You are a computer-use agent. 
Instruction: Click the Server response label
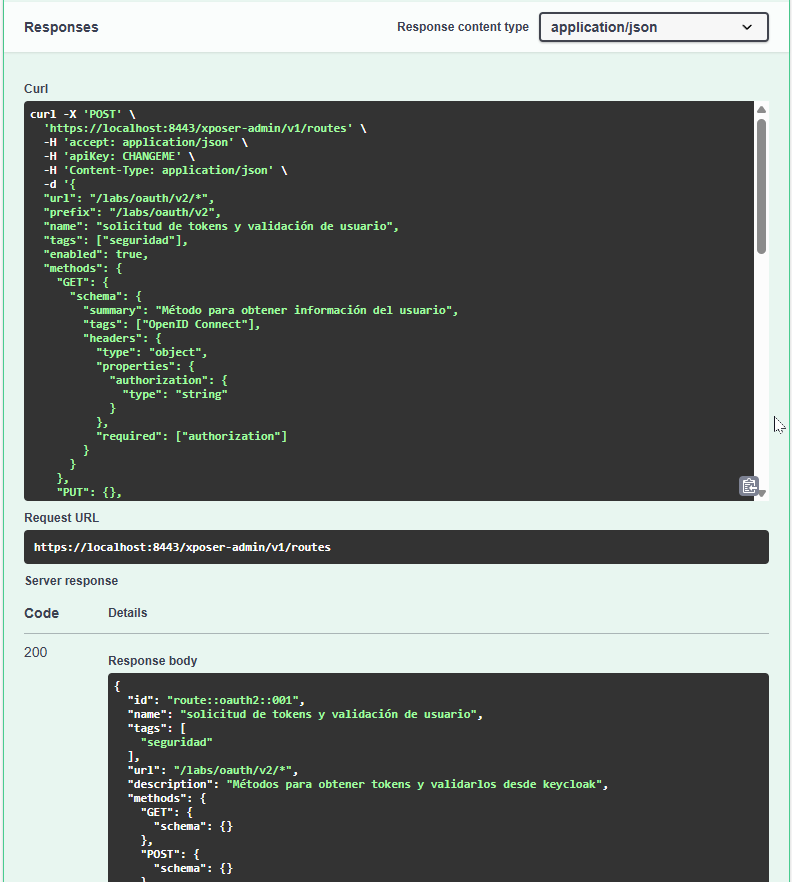(71, 581)
